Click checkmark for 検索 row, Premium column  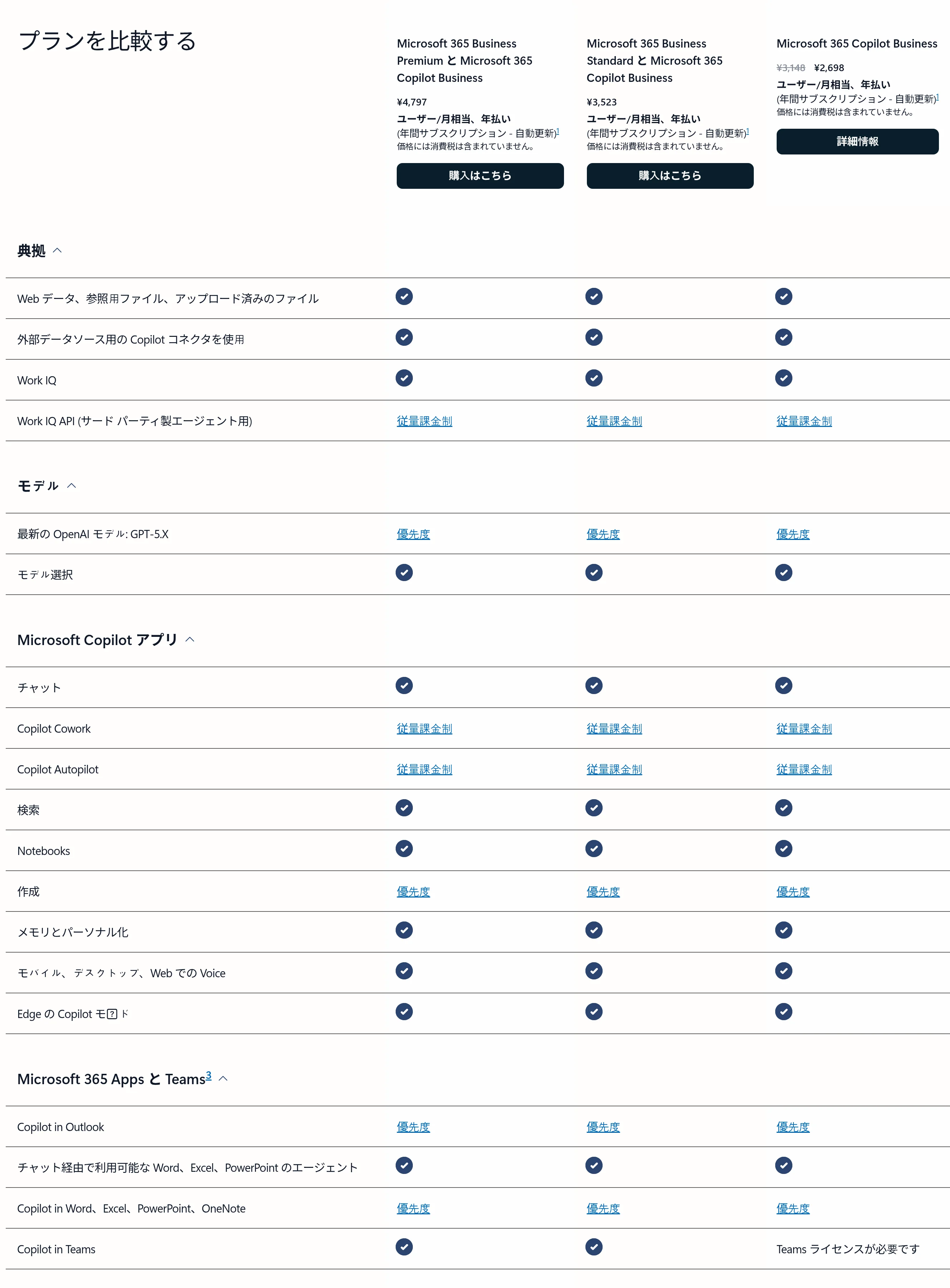click(x=404, y=808)
